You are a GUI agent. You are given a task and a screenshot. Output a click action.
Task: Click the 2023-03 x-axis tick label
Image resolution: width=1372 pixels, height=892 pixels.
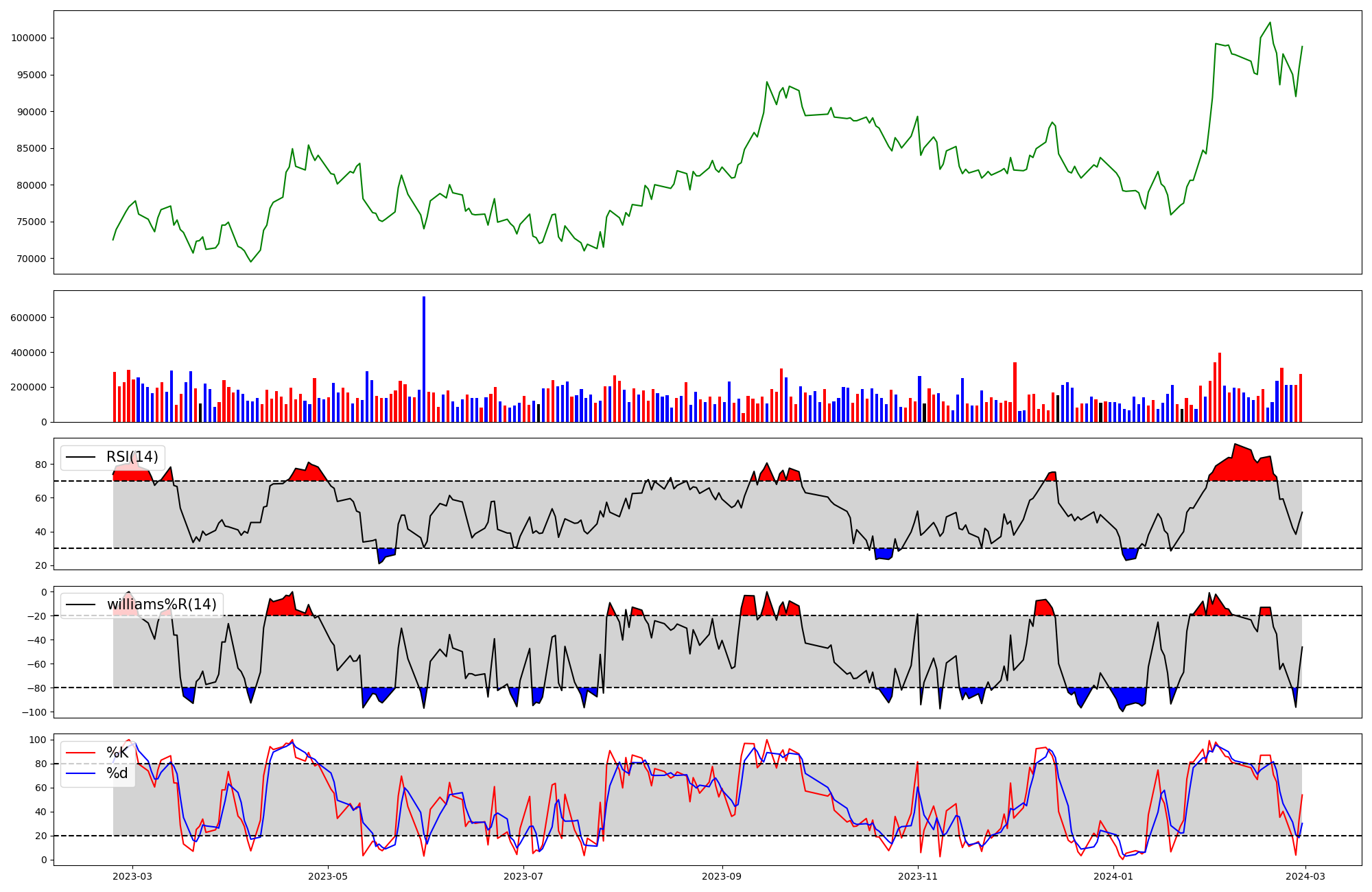pyautogui.click(x=132, y=876)
